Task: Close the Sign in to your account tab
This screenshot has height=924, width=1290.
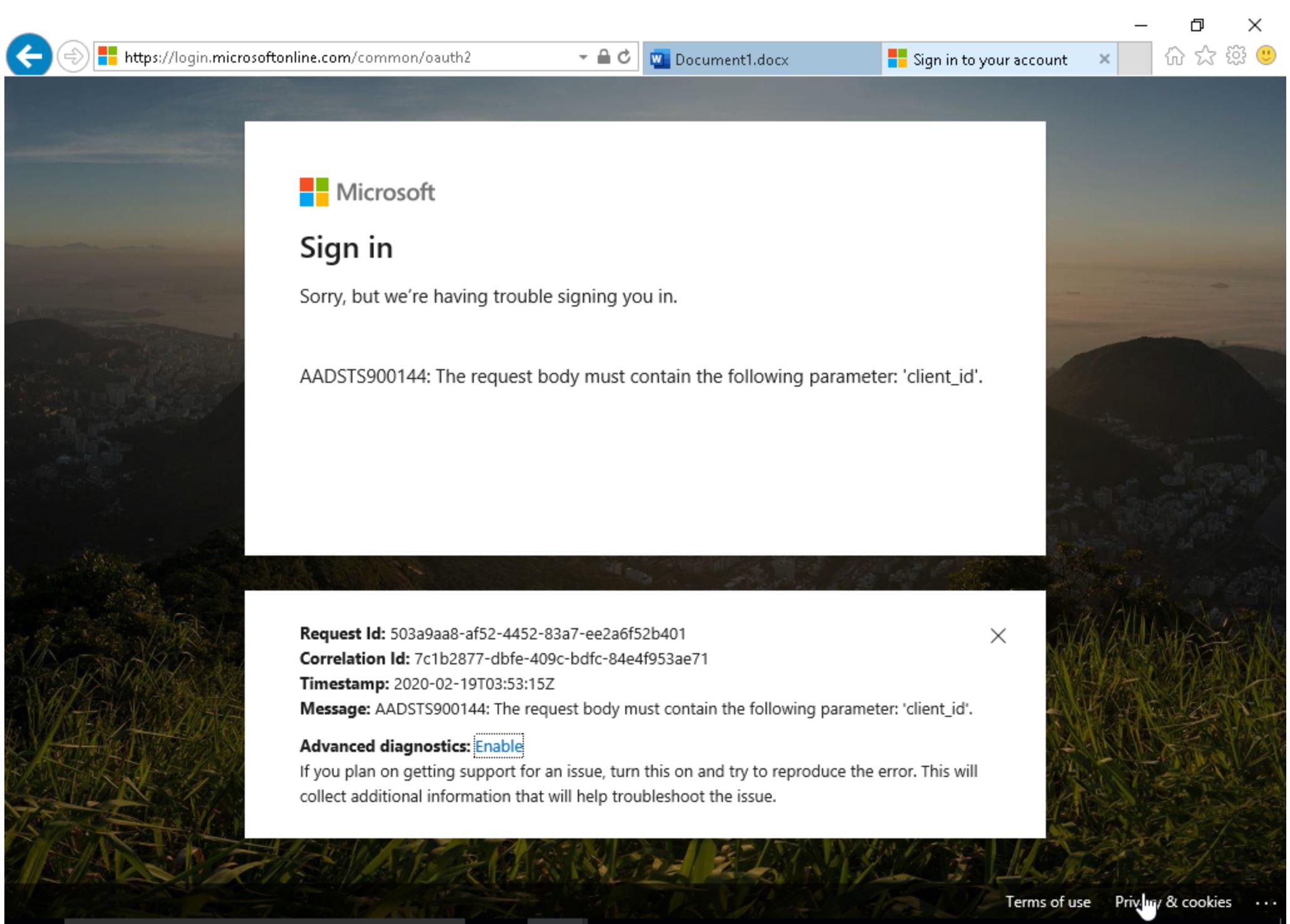Action: (1105, 59)
